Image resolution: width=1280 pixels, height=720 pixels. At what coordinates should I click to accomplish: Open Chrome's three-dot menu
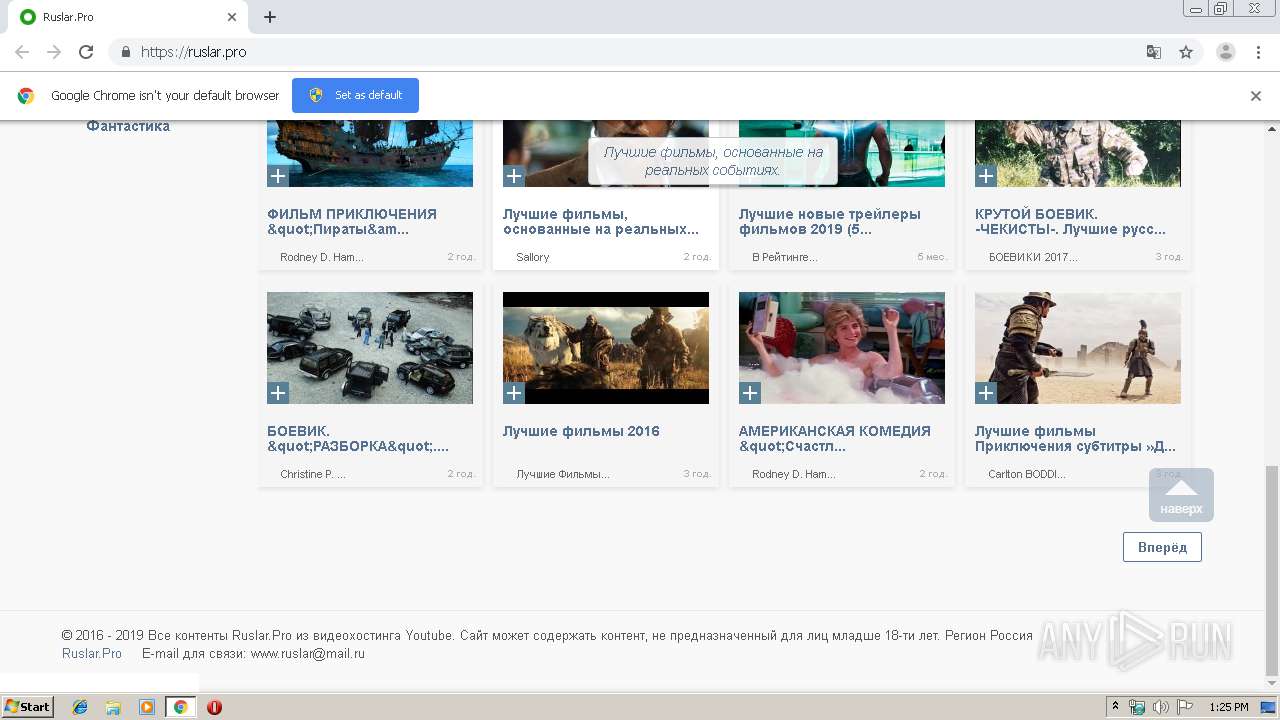[x=1258, y=52]
